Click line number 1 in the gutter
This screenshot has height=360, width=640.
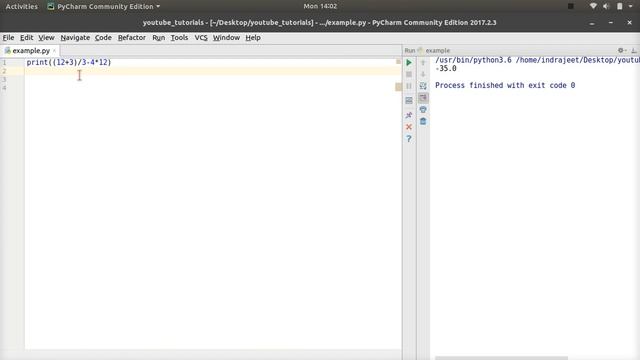4,62
